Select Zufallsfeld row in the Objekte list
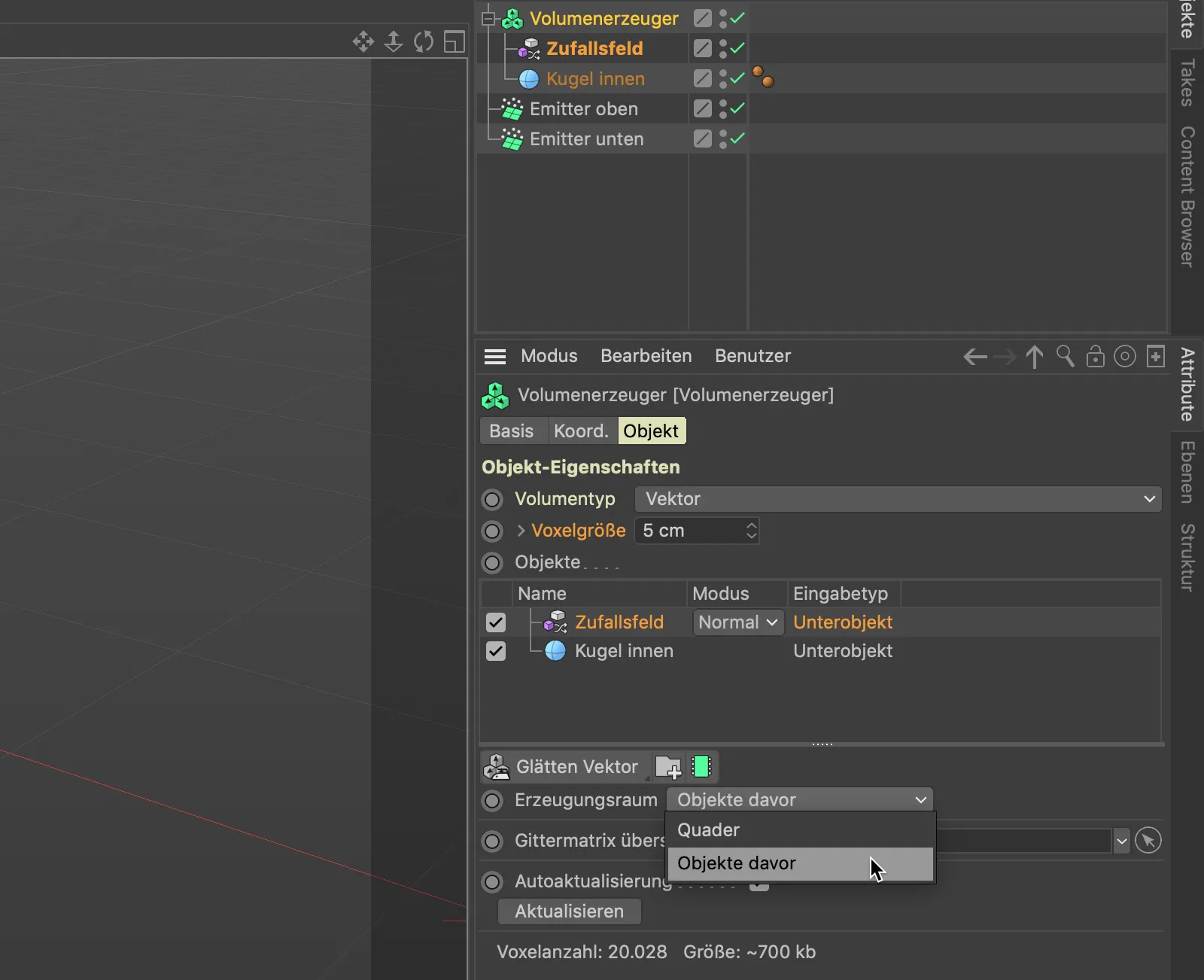 coord(820,622)
